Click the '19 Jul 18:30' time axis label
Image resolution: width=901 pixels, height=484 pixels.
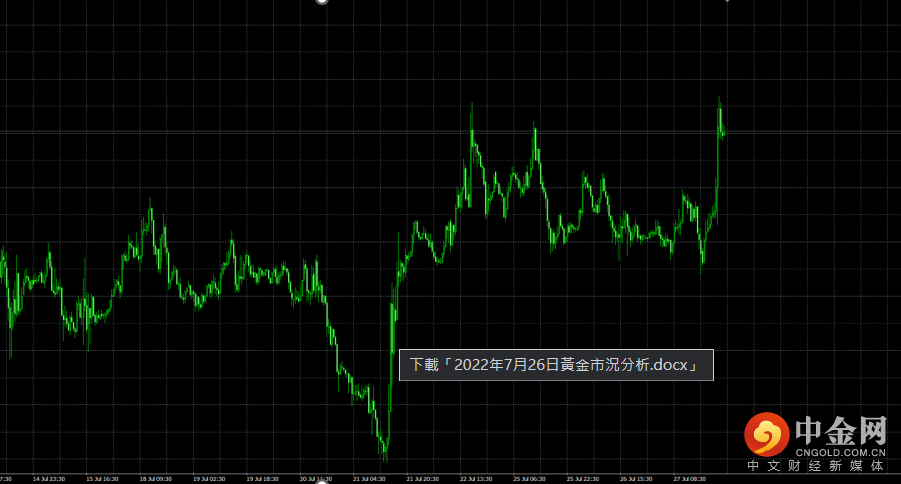tap(263, 479)
